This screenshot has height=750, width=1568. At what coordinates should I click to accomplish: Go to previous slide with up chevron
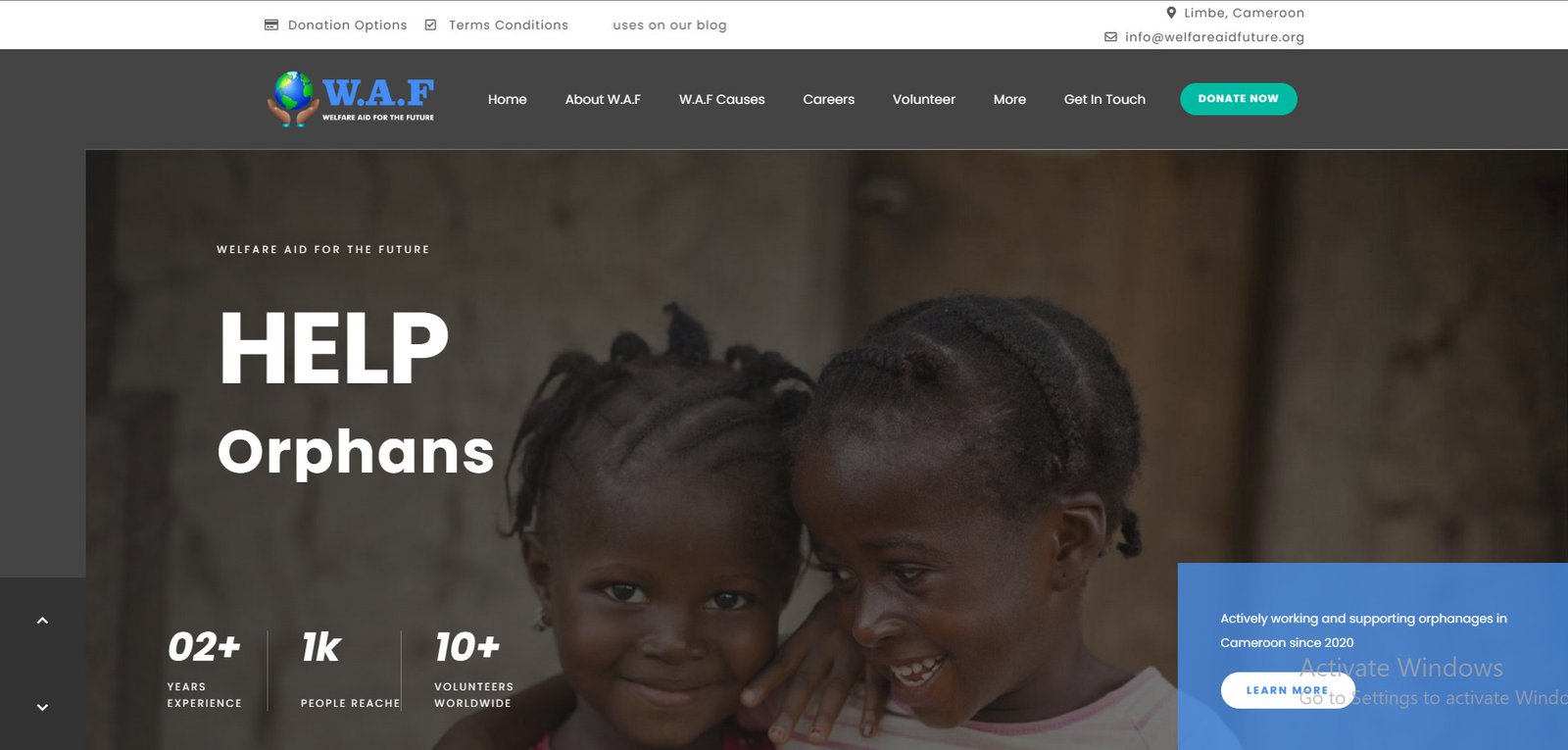click(x=42, y=621)
